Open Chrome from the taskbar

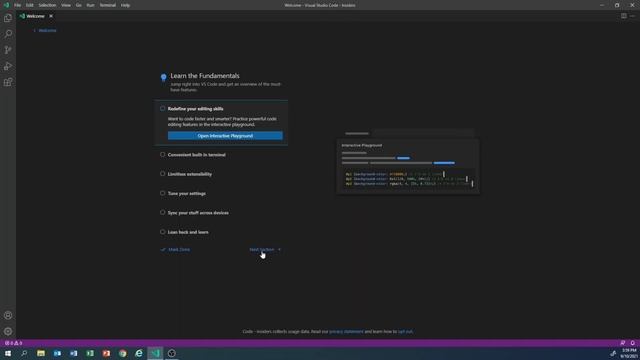click(122, 353)
